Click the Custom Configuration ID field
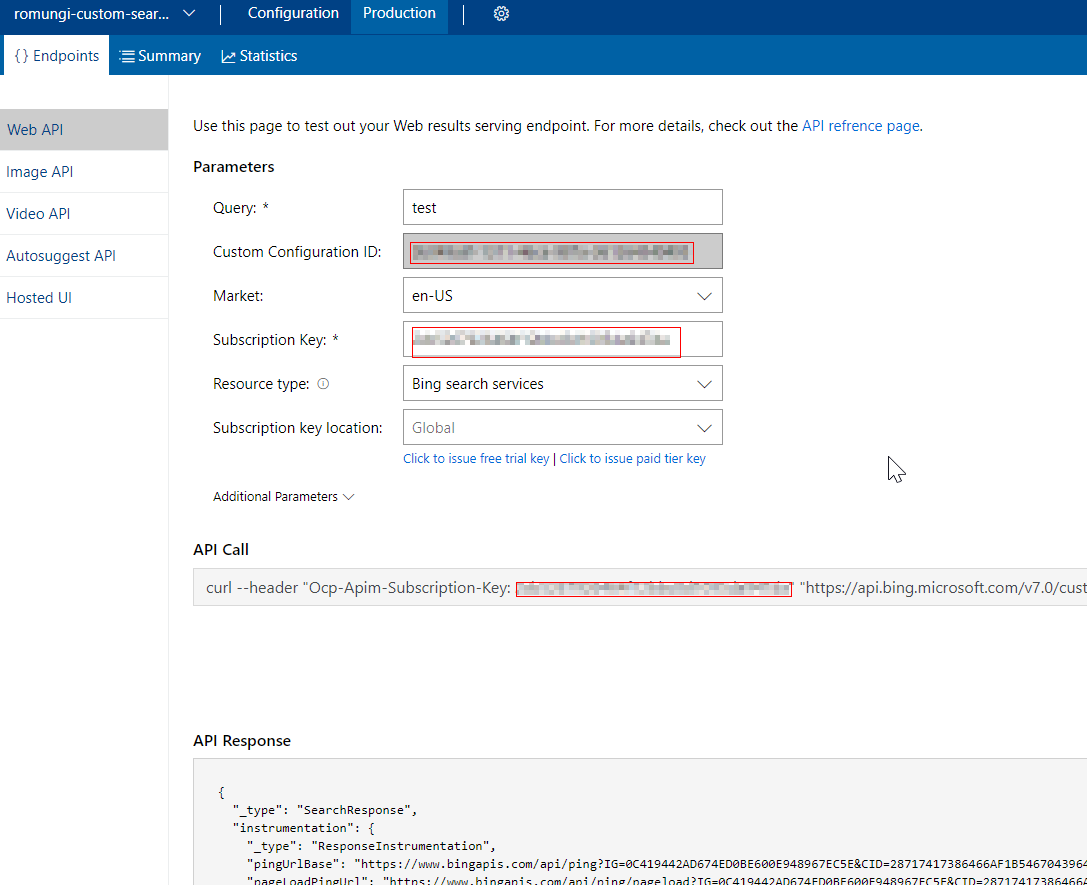 [x=562, y=252]
